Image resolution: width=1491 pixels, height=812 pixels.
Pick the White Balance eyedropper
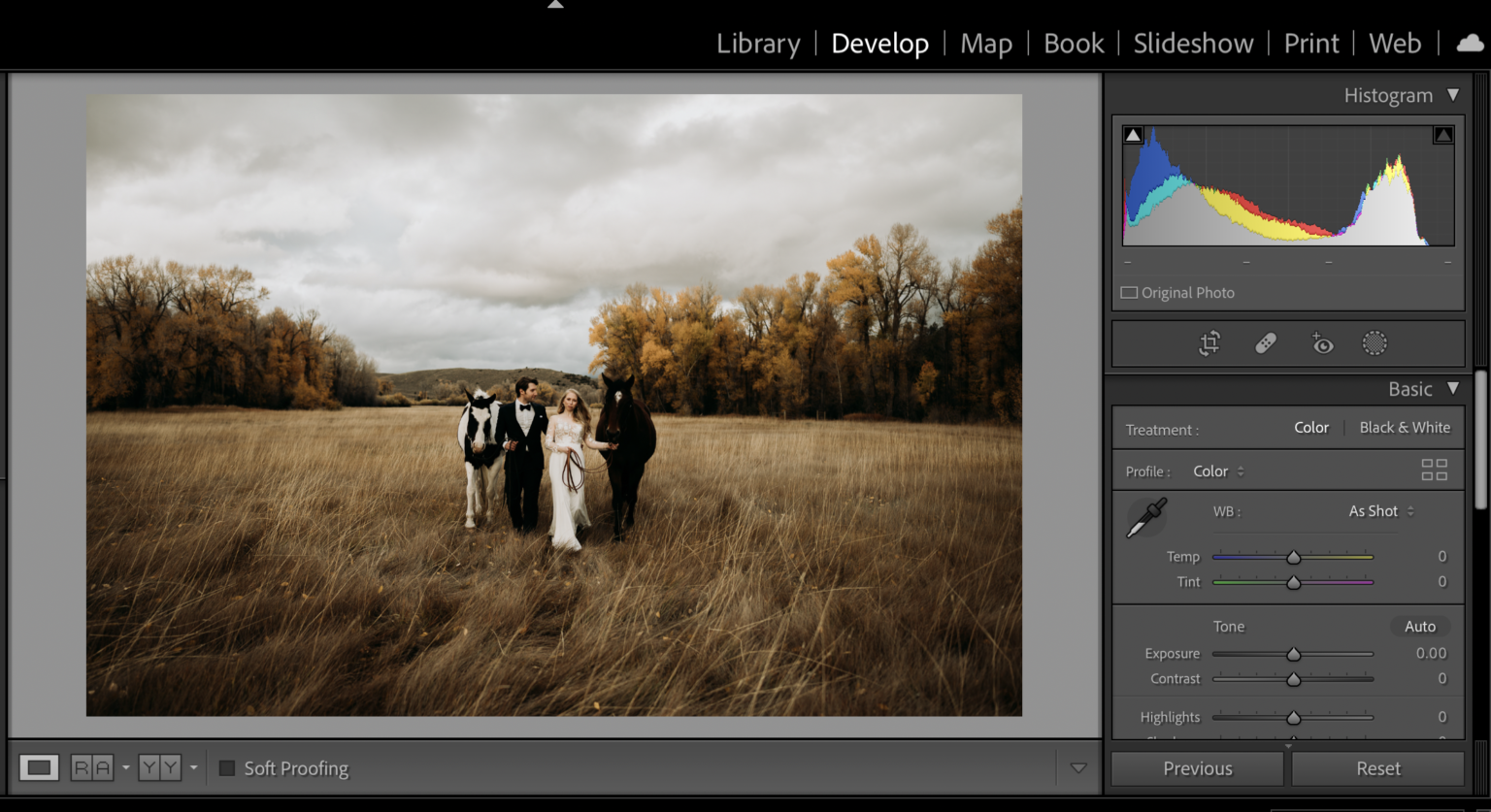(x=1145, y=516)
